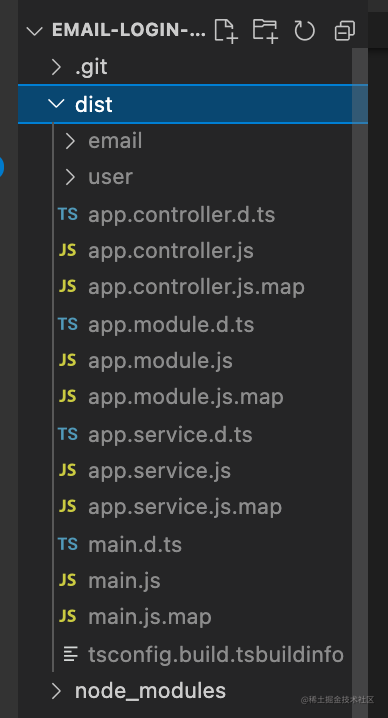Image resolution: width=388 pixels, height=718 pixels.
Task: Open the app.controller.js file
Action: (x=171, y=251)
